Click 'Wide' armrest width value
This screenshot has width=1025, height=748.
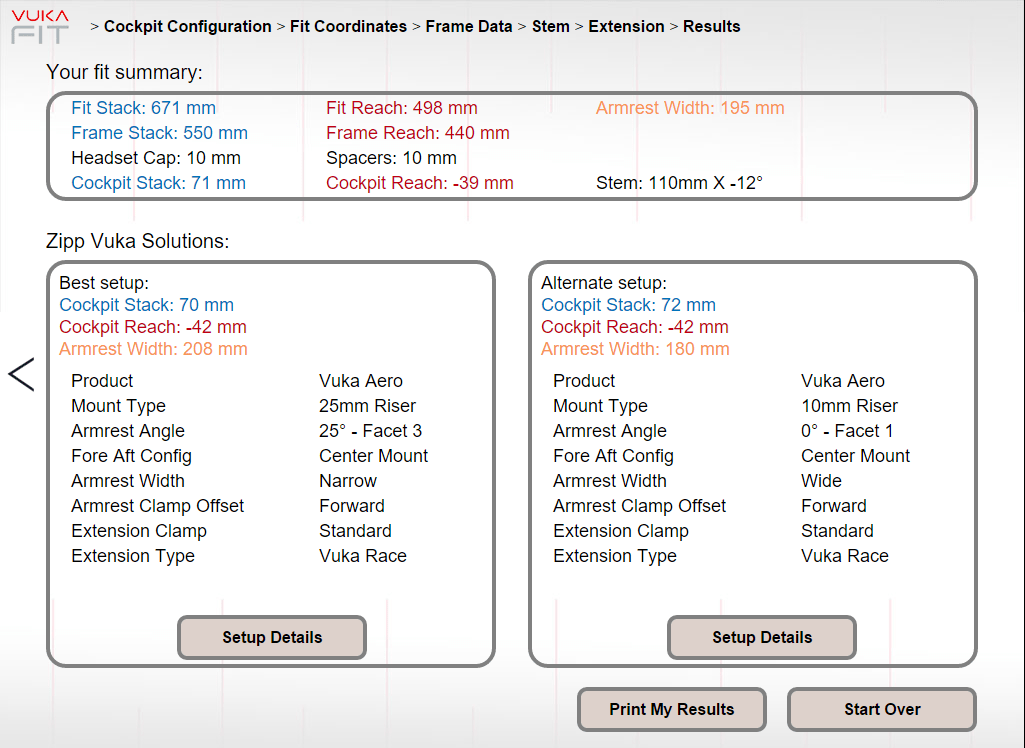[821, 481]
